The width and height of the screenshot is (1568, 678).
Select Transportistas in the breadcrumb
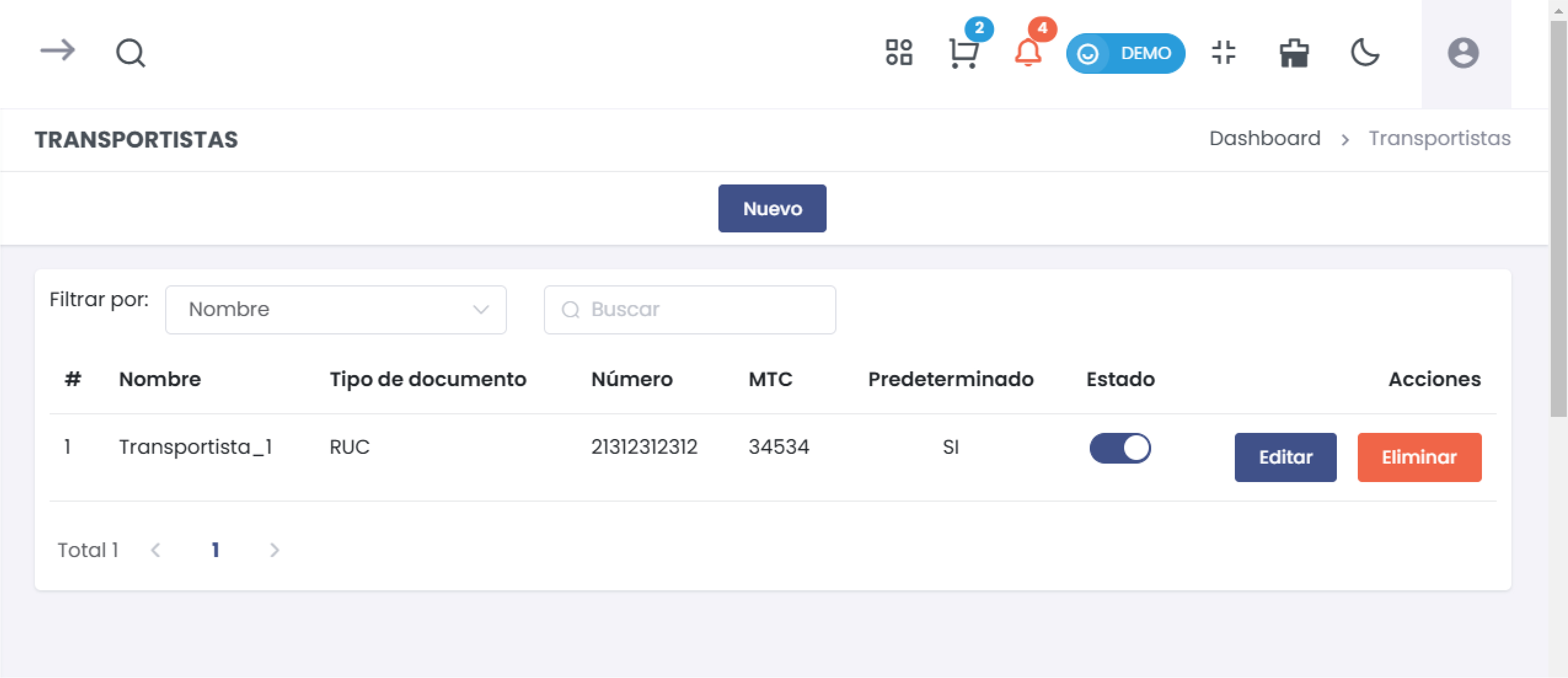(1439, 139)
